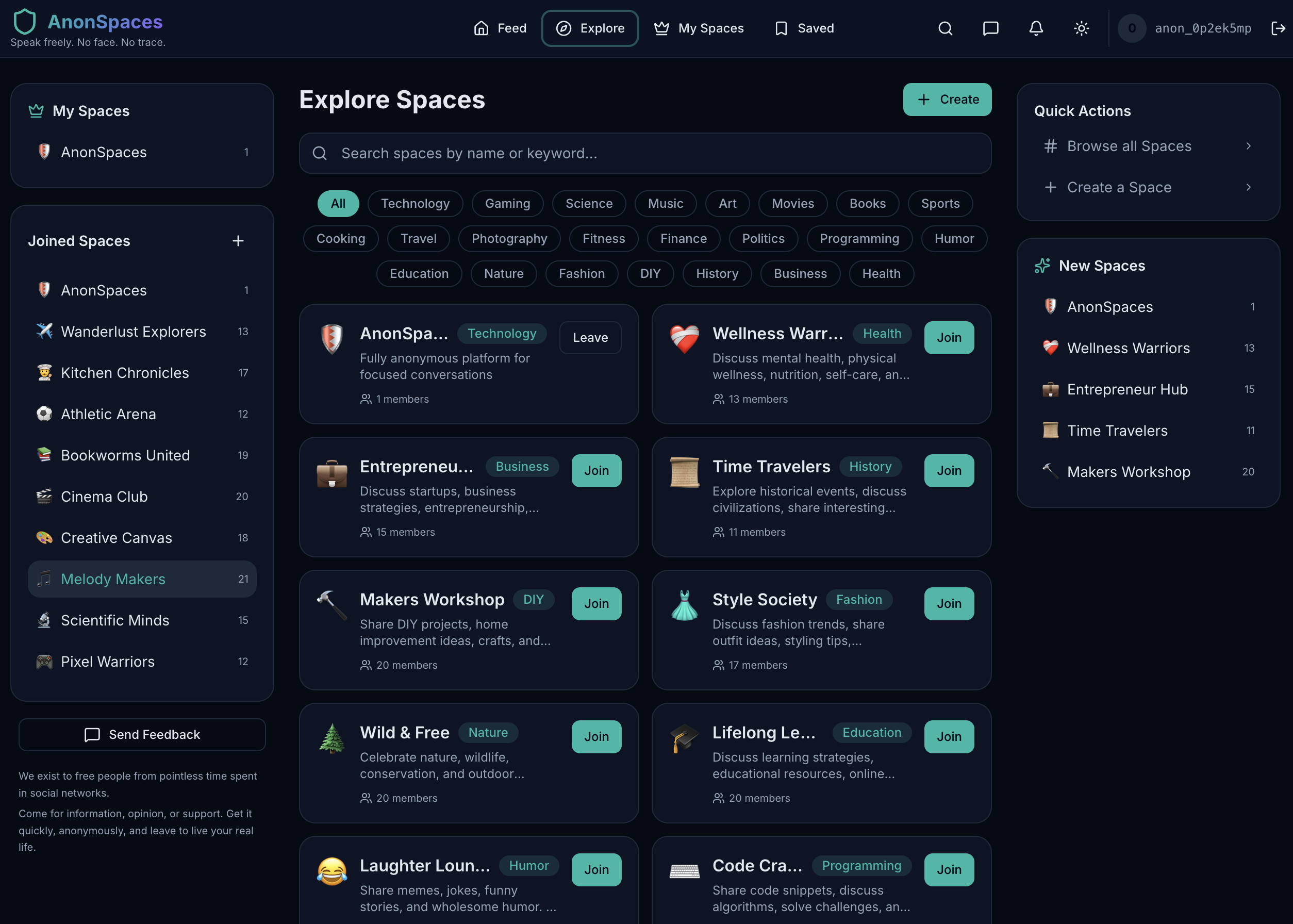Screen dimensions: 1293x924
Task: Open the messages chat icon
Action: click(990, 28)
